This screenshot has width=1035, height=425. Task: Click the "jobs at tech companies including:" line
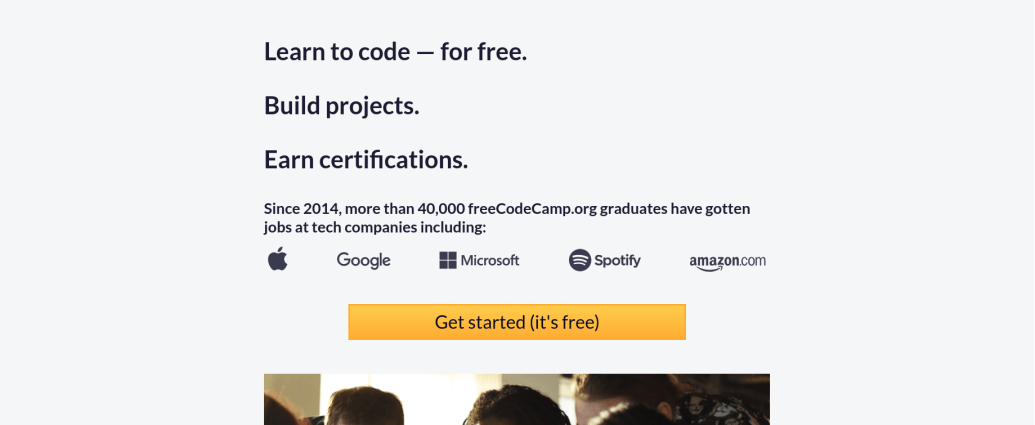(x=375, y=228)
